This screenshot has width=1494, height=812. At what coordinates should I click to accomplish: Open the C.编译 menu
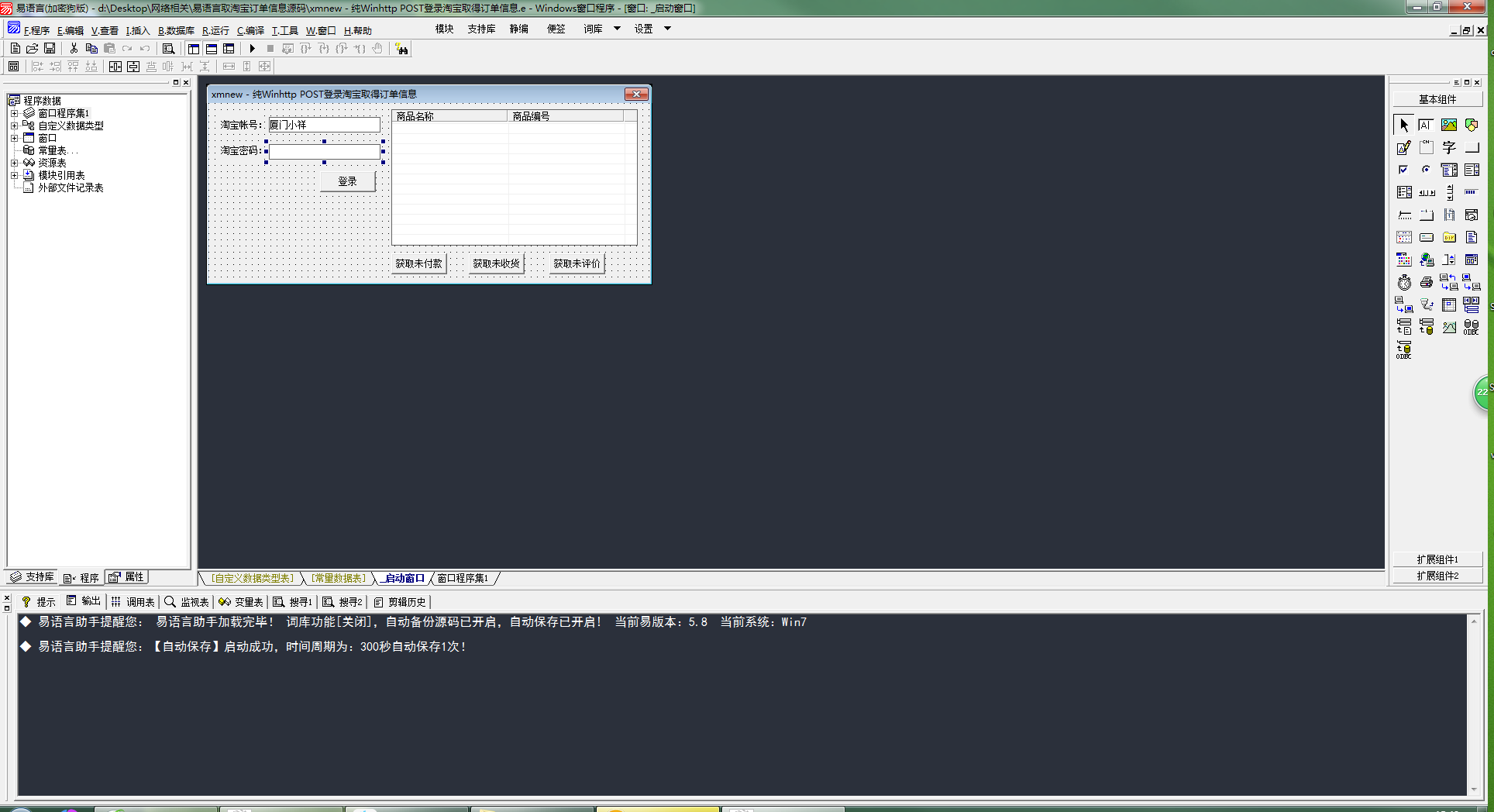(250, 31)
